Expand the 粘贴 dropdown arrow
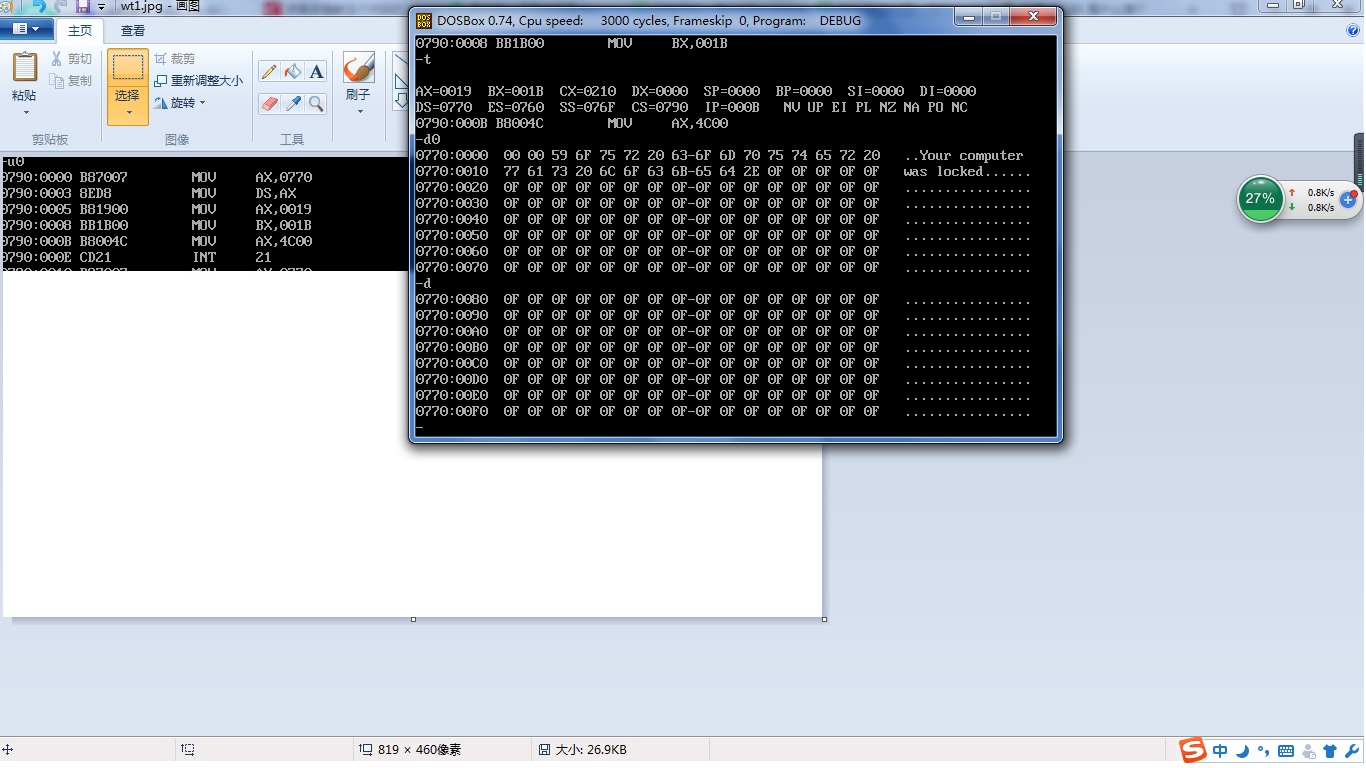The width and height of the screenshot is (1366, 768). tap(25, 113)
